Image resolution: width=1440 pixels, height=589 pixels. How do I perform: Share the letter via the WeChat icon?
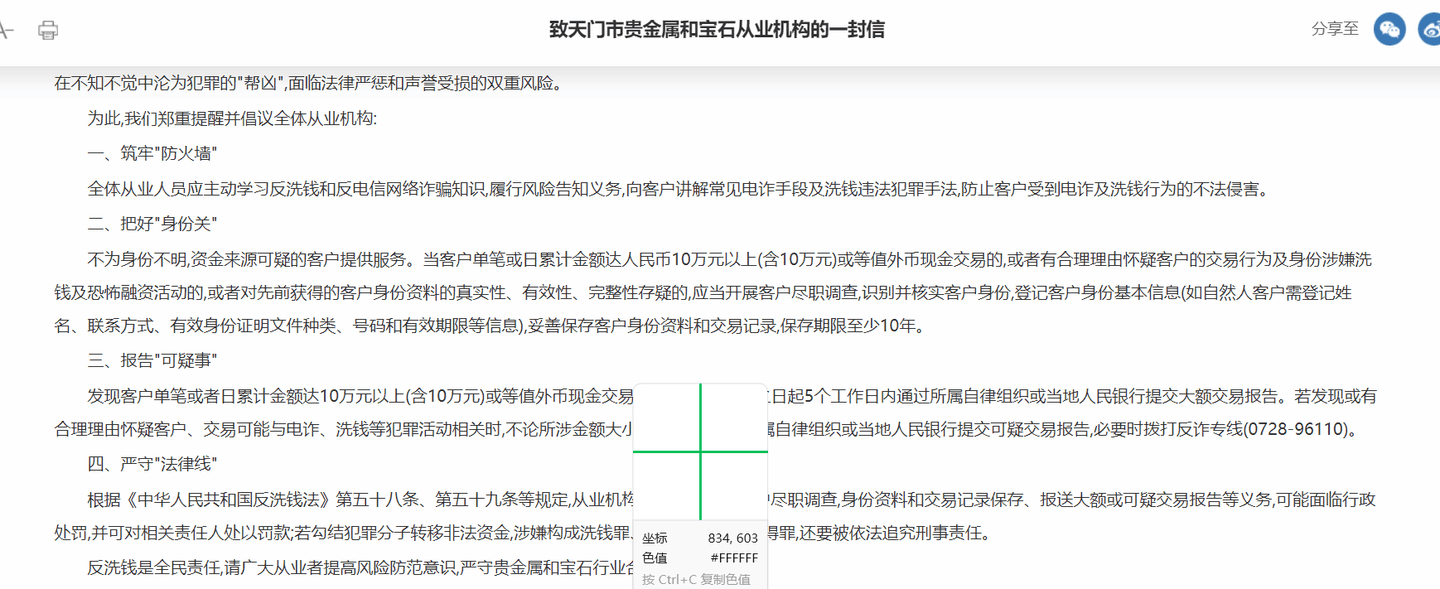(1390, 30)
